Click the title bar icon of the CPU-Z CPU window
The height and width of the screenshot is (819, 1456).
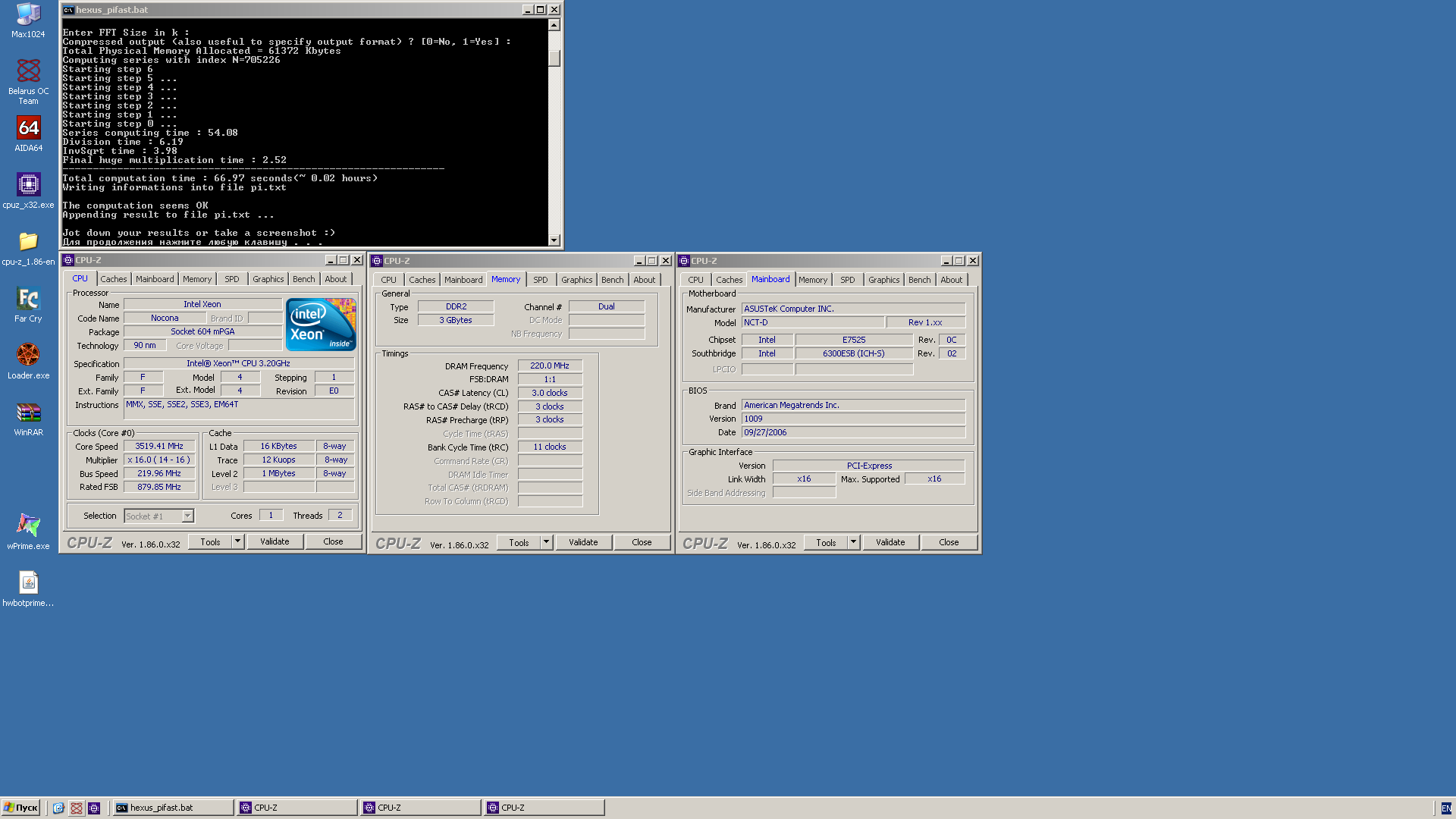(68, 260)
